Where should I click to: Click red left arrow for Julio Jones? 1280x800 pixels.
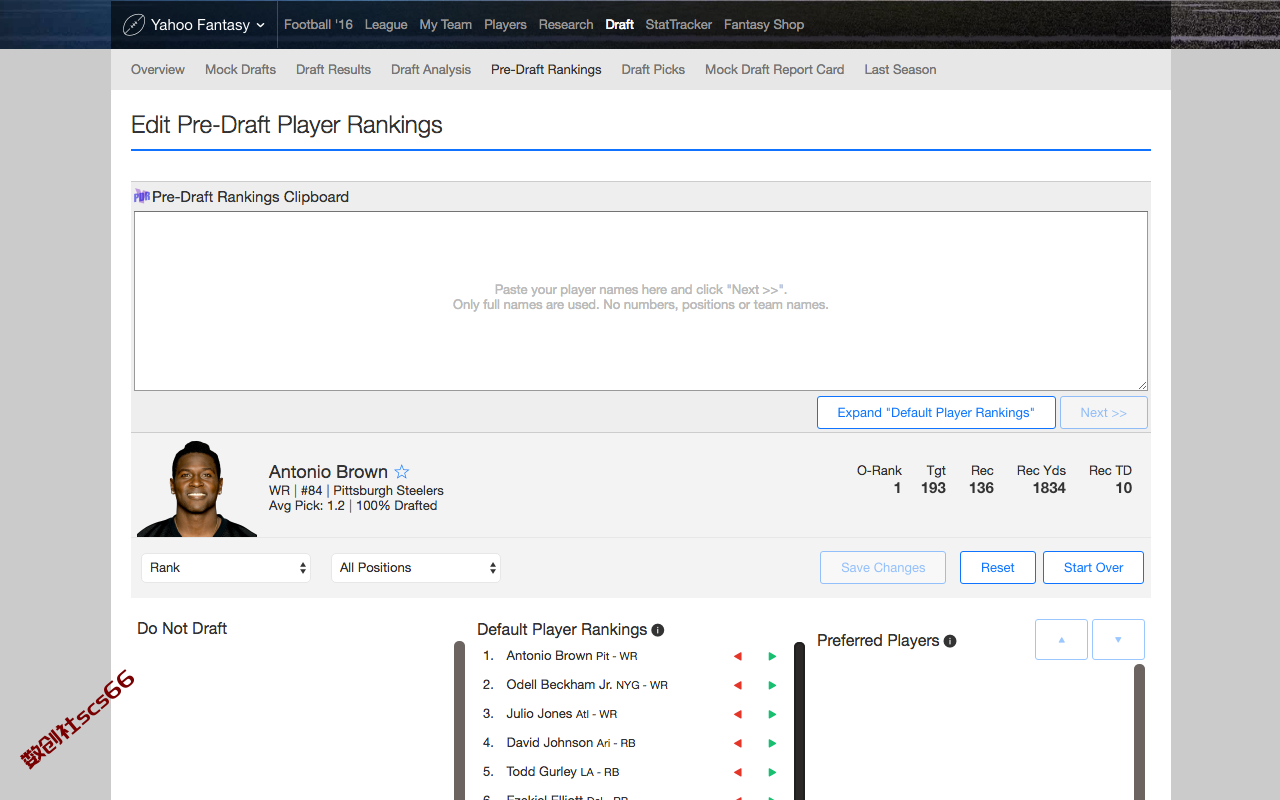[738, 714]
